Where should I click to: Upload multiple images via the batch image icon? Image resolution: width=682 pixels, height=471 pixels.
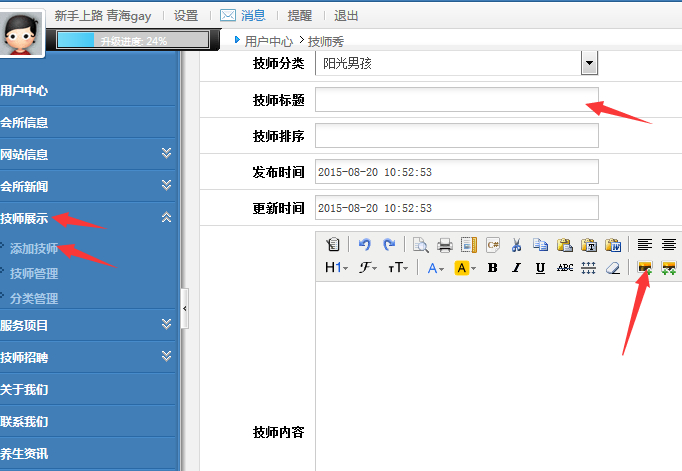[x=669, y=267]
